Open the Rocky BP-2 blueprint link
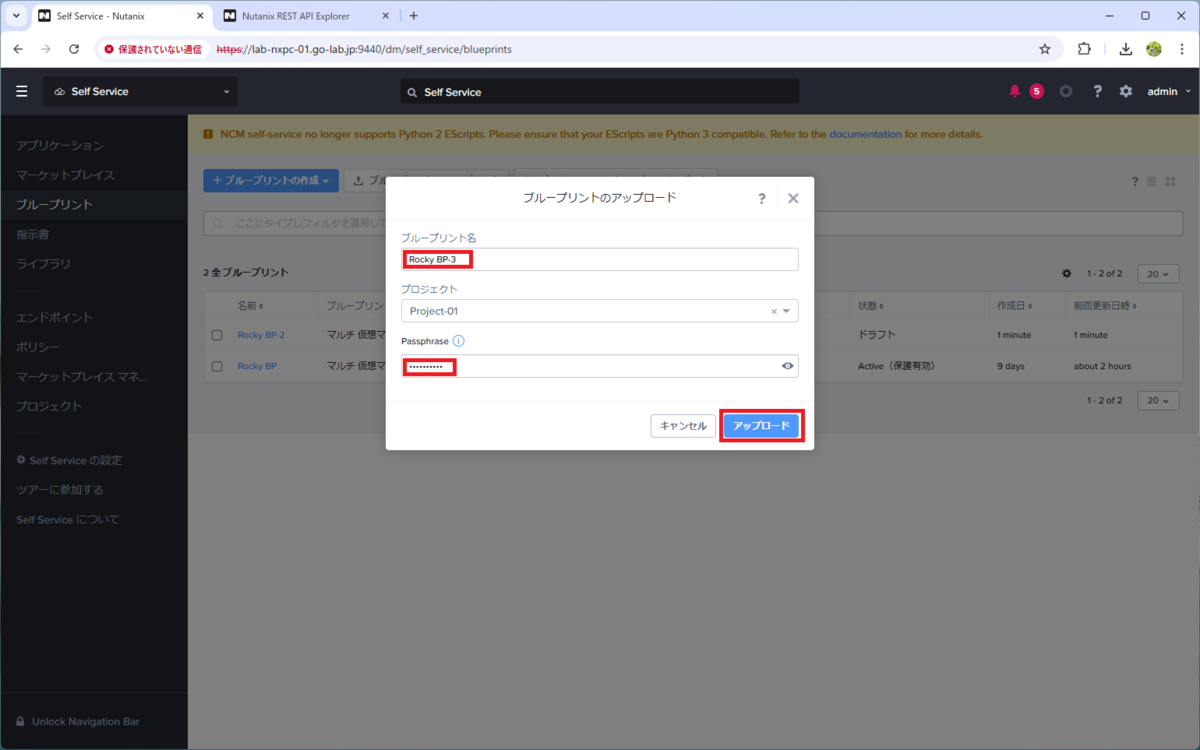 click(261, 335)
